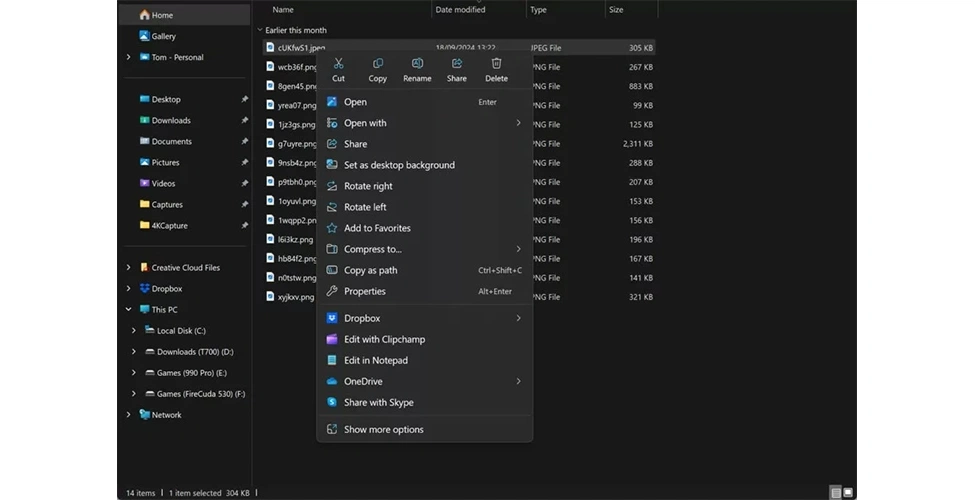Click the Notepad icon
This screenshot has width=975, height=500.
[x=332, y=360]
